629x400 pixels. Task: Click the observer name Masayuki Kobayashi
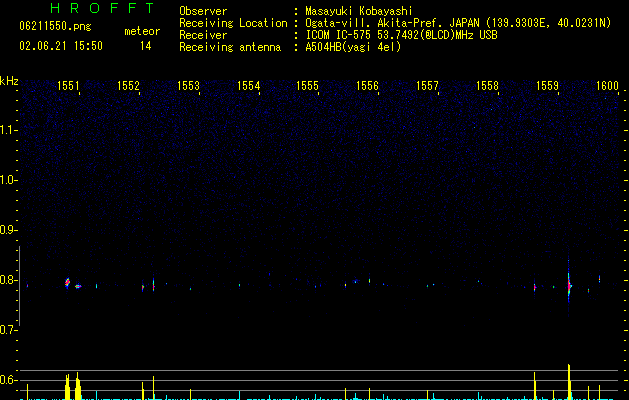click(x=358, y=11)
